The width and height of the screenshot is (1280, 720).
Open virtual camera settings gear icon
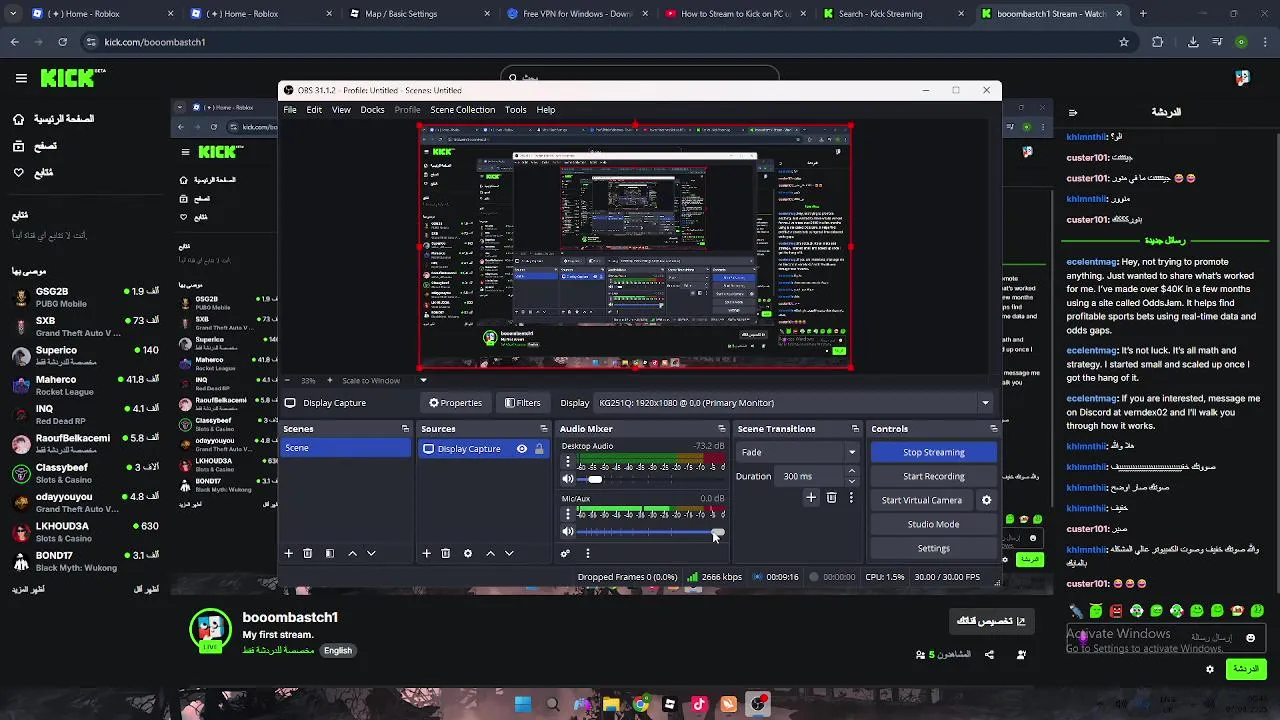(x=986, y=500)
